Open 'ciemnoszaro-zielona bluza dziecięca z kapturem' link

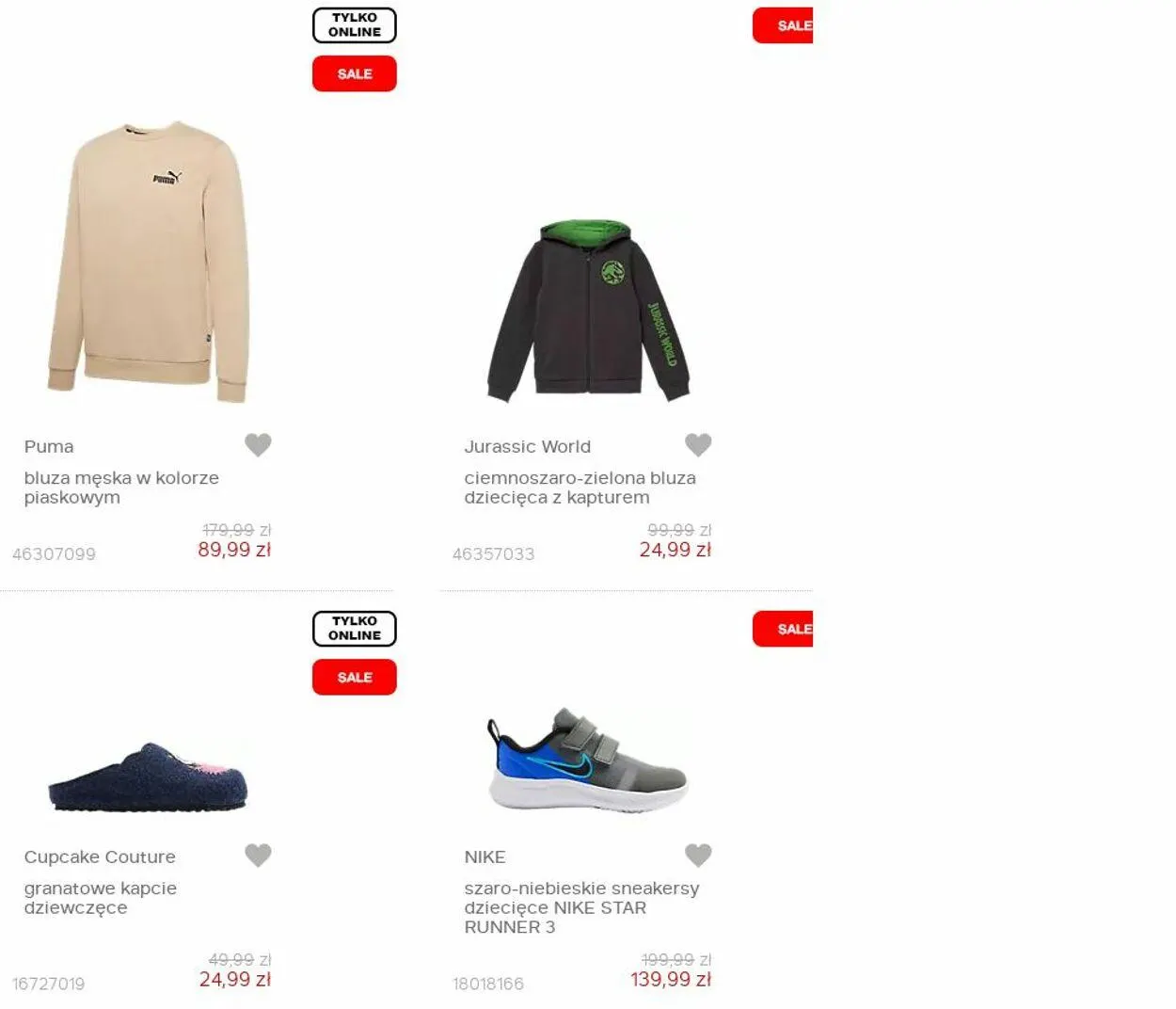(580, 488)
